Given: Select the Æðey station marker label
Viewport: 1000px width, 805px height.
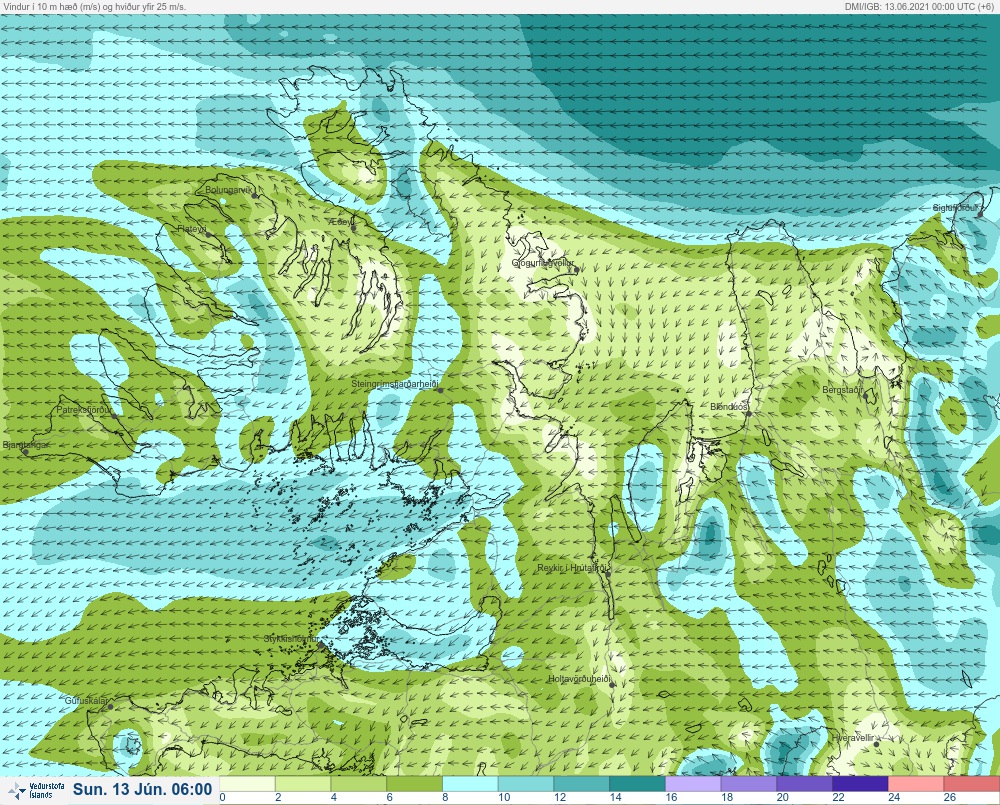Looking at the screenshot, I should [340, 221].
